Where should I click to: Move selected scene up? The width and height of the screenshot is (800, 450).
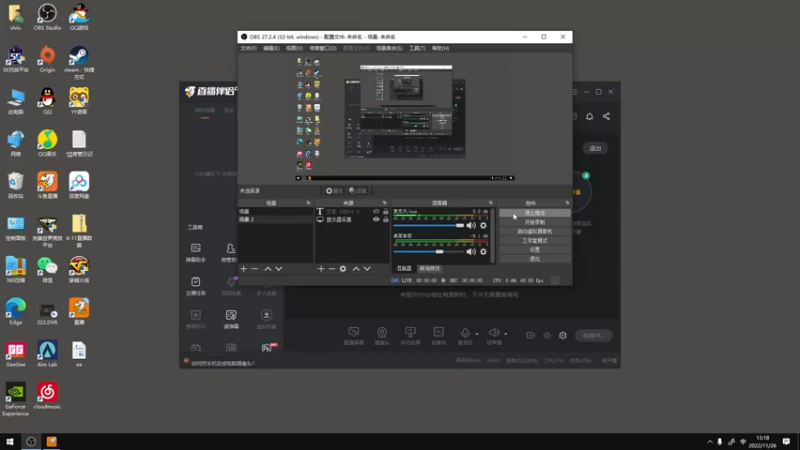(267, 268)
